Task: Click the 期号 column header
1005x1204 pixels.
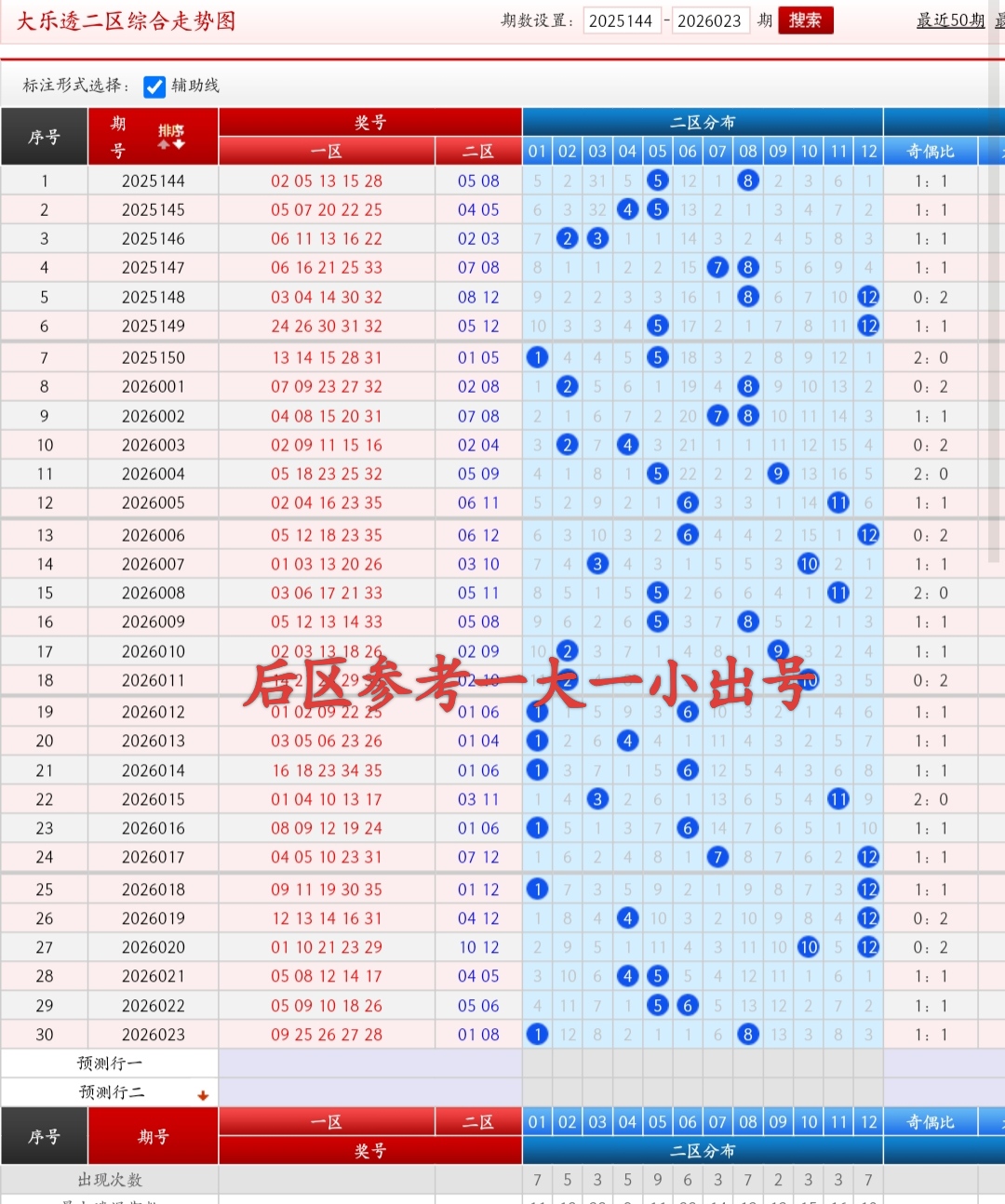Action: click(118, 137)
